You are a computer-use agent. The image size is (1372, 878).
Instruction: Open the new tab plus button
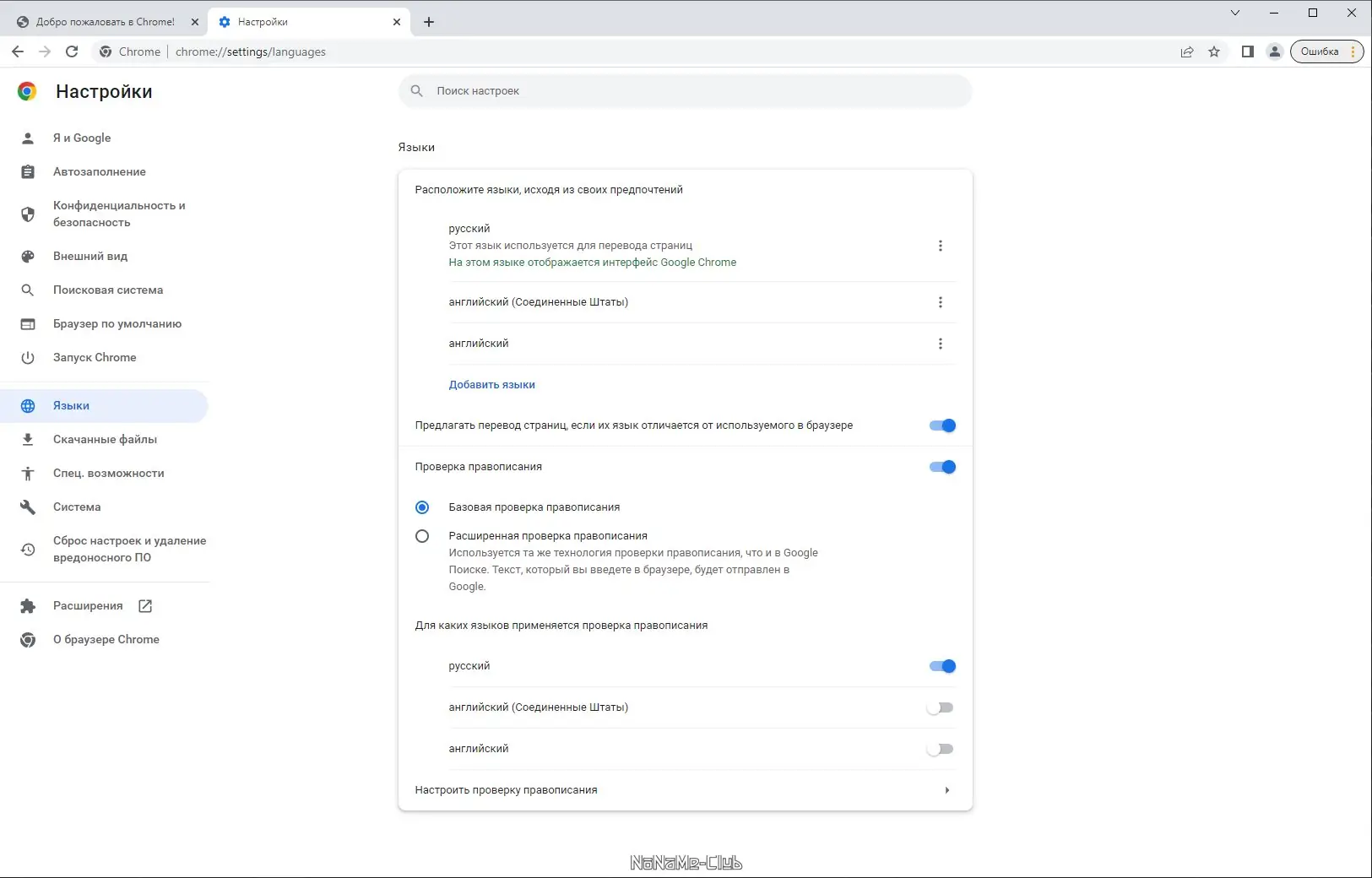(429, 22)
